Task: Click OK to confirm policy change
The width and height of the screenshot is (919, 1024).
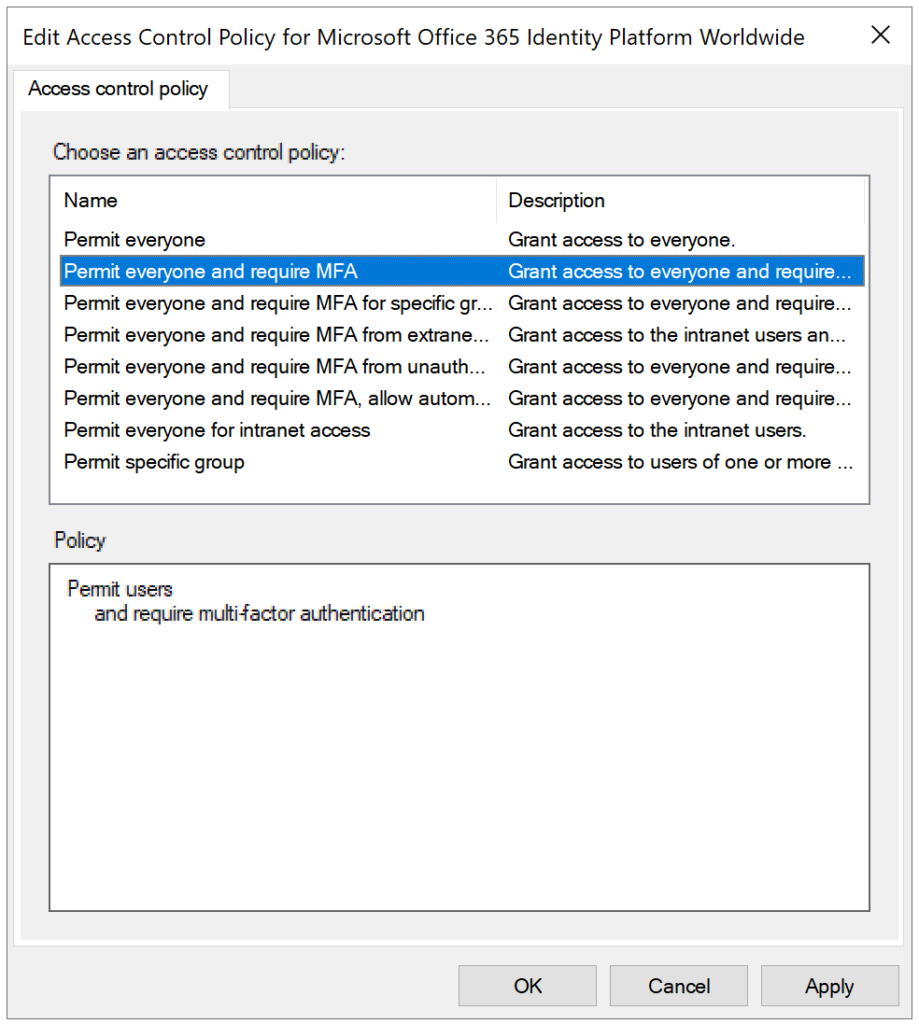Action: [x=527, y=986]
